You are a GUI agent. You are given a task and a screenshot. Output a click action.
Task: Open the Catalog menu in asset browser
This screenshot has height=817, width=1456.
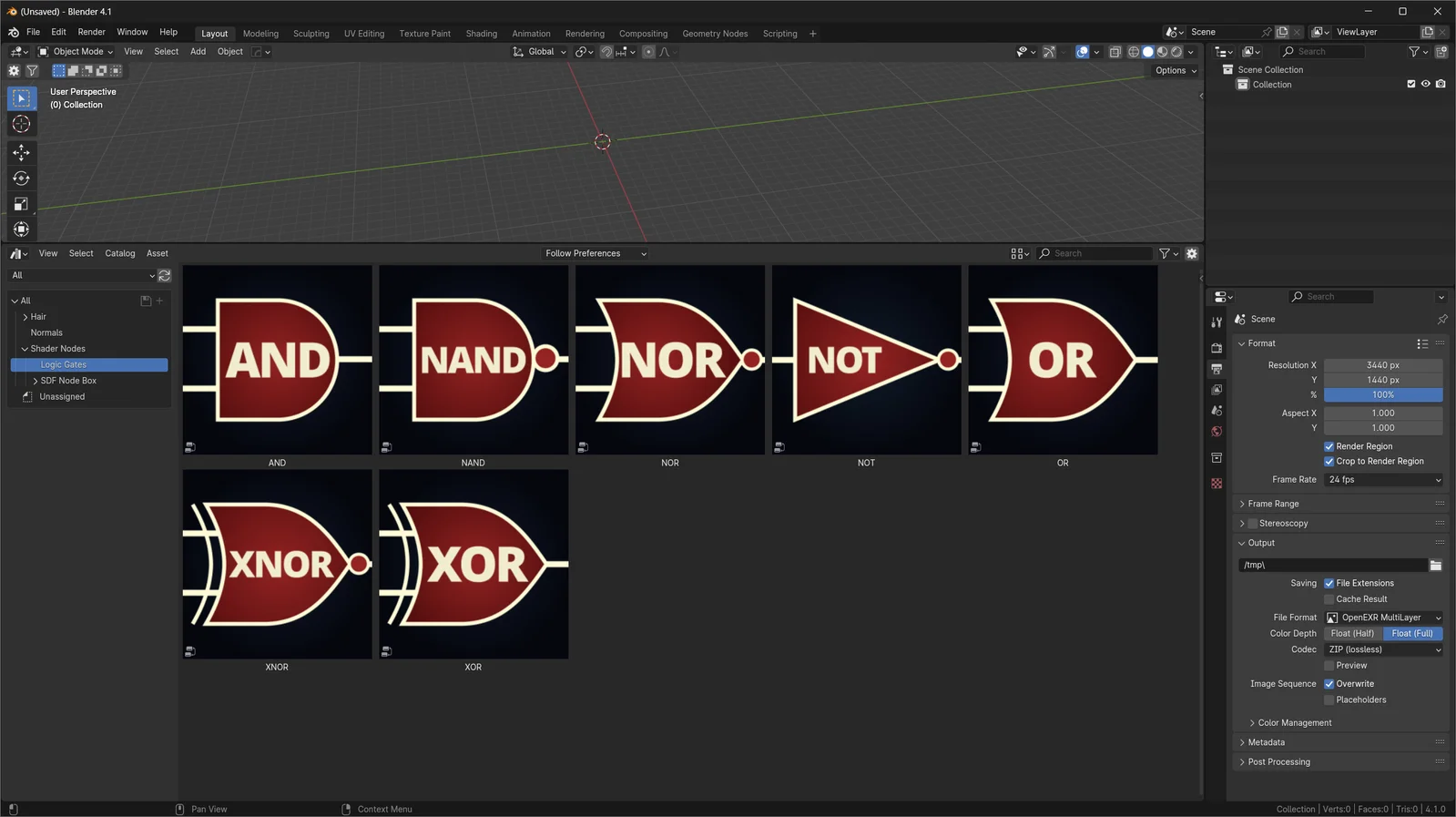[119, 253]
